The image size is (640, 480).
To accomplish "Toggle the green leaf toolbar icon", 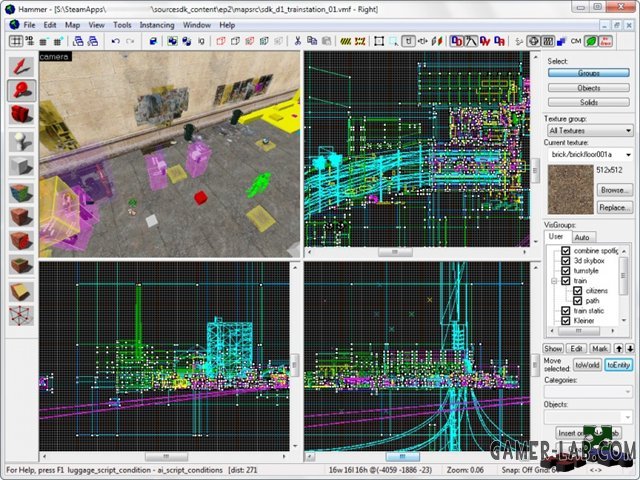I will pos(591,41).
